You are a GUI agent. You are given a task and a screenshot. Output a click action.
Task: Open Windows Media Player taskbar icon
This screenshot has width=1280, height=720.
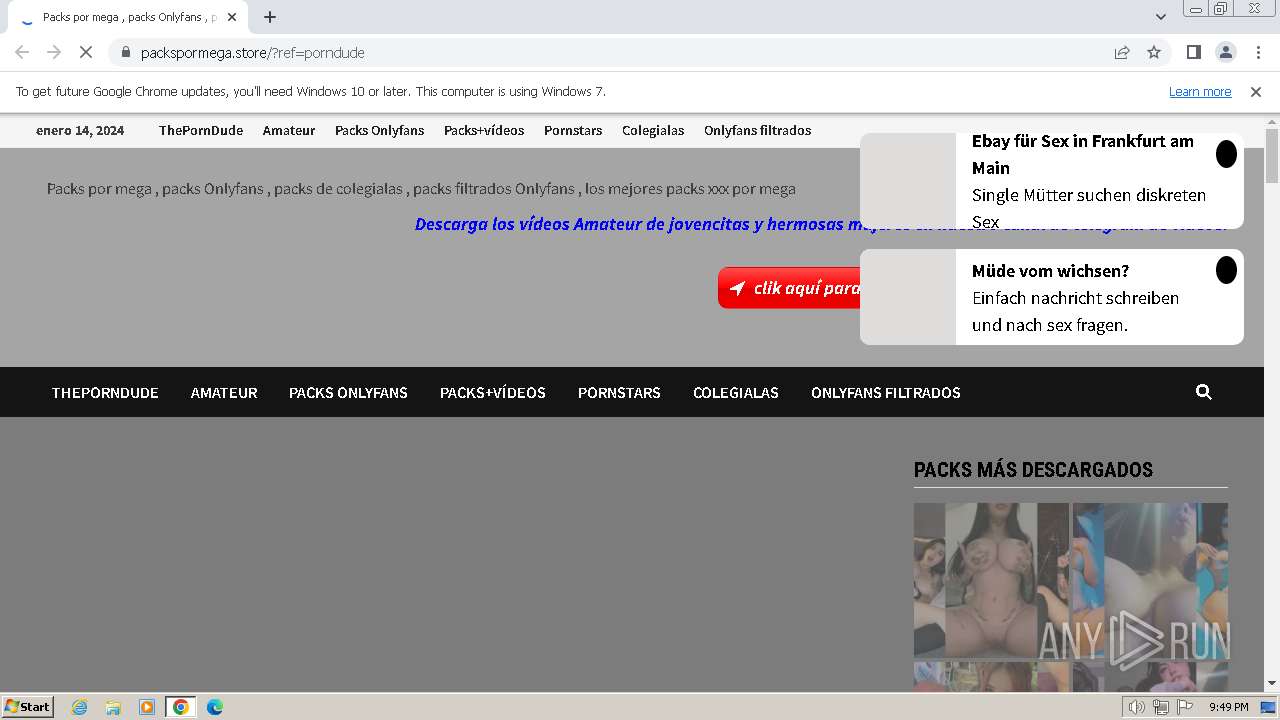coord(147,707)
